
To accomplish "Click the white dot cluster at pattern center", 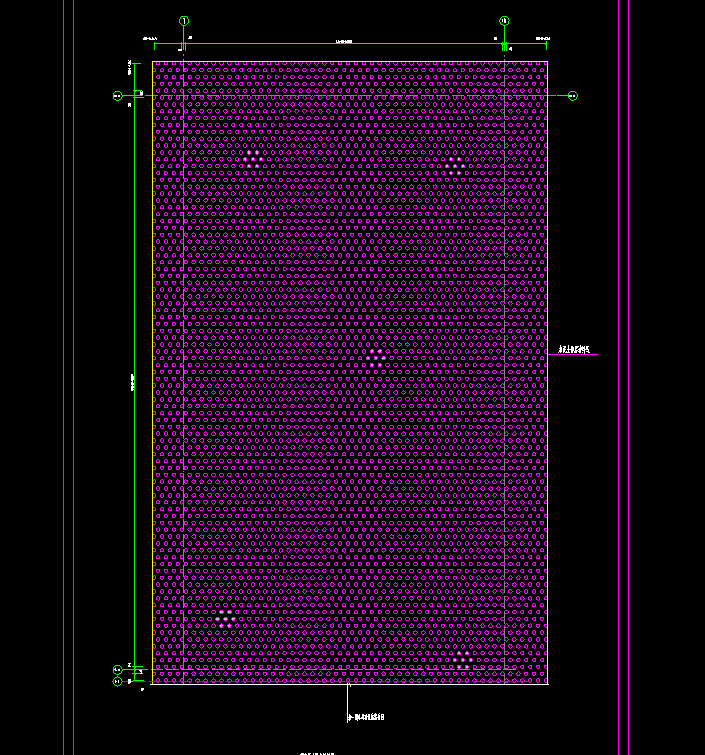I will coord(376,358).
